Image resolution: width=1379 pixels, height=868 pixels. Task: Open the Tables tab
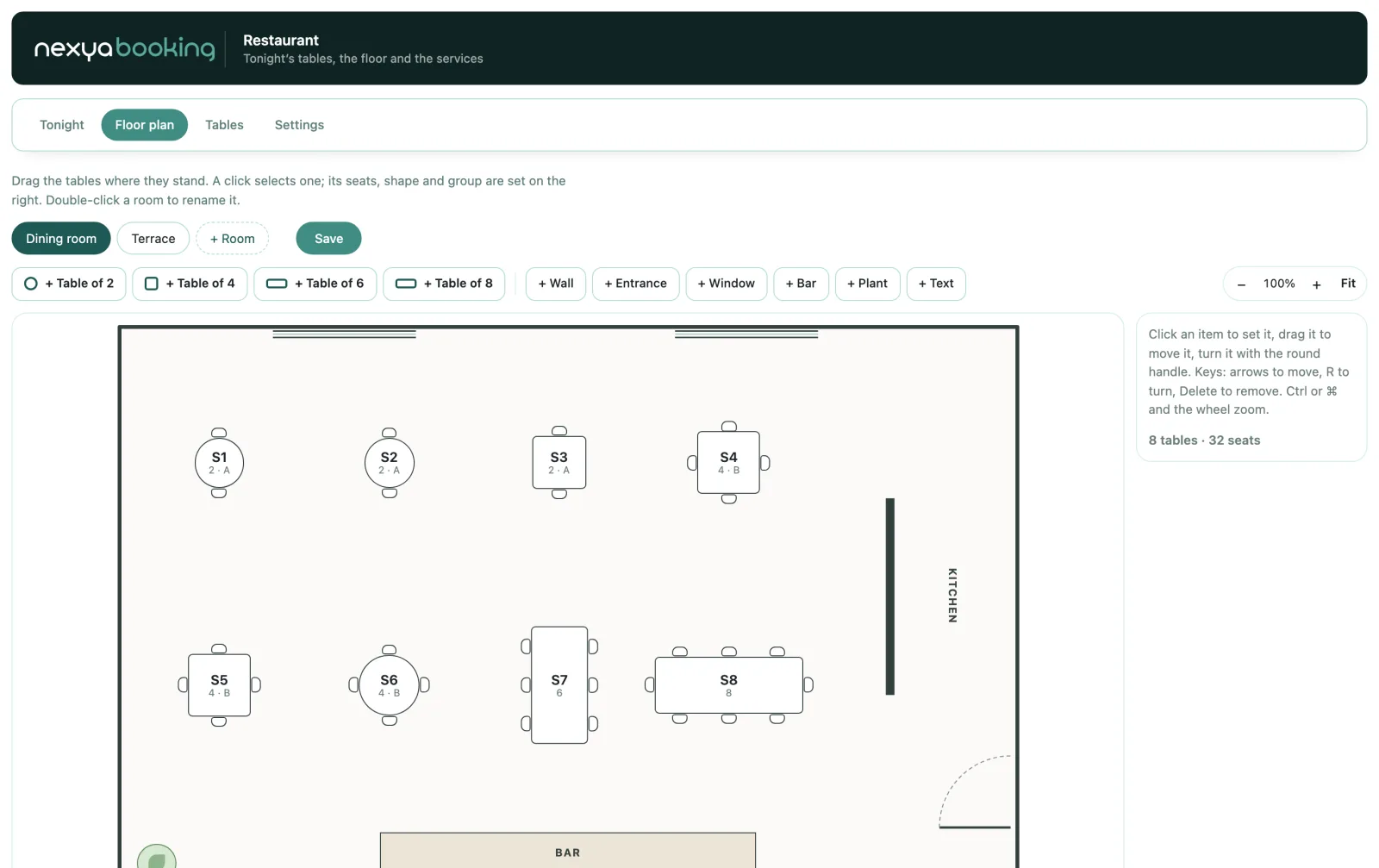(x=224, y=125)
